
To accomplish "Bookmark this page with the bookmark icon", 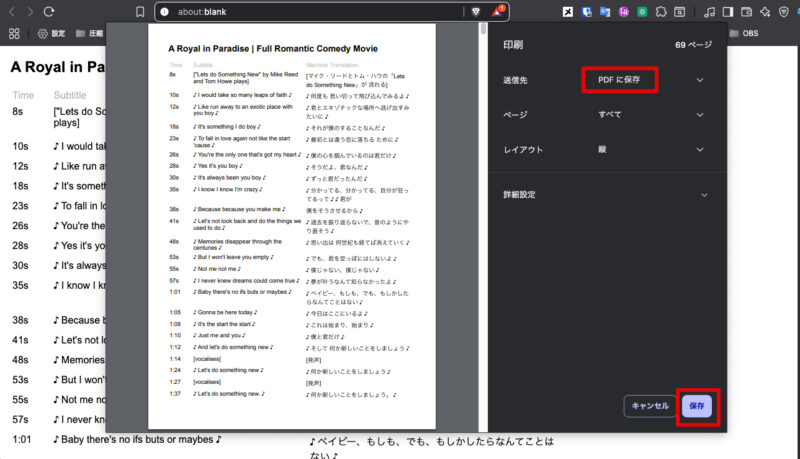I will (x=140, y=12).
